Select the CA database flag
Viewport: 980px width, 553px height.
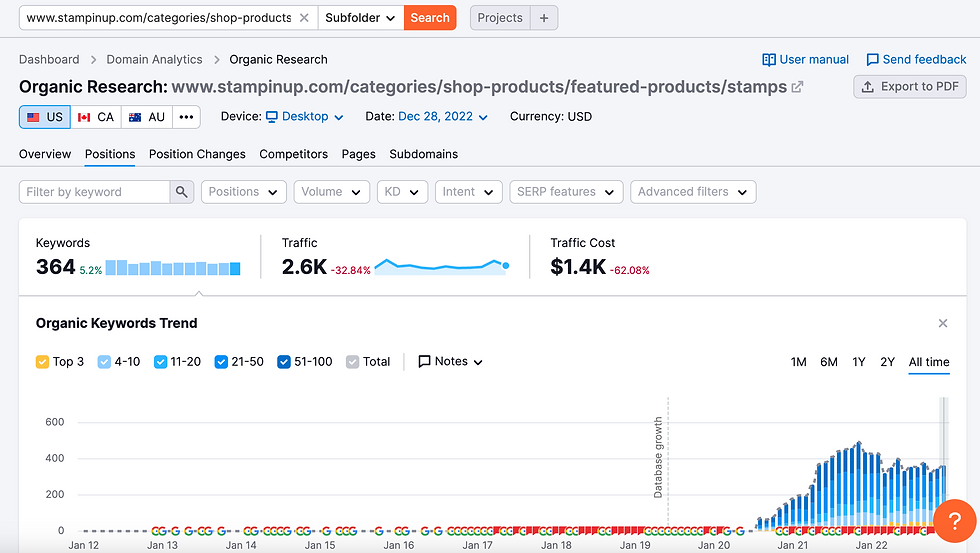pyautogui.click(x=96, y=117)
